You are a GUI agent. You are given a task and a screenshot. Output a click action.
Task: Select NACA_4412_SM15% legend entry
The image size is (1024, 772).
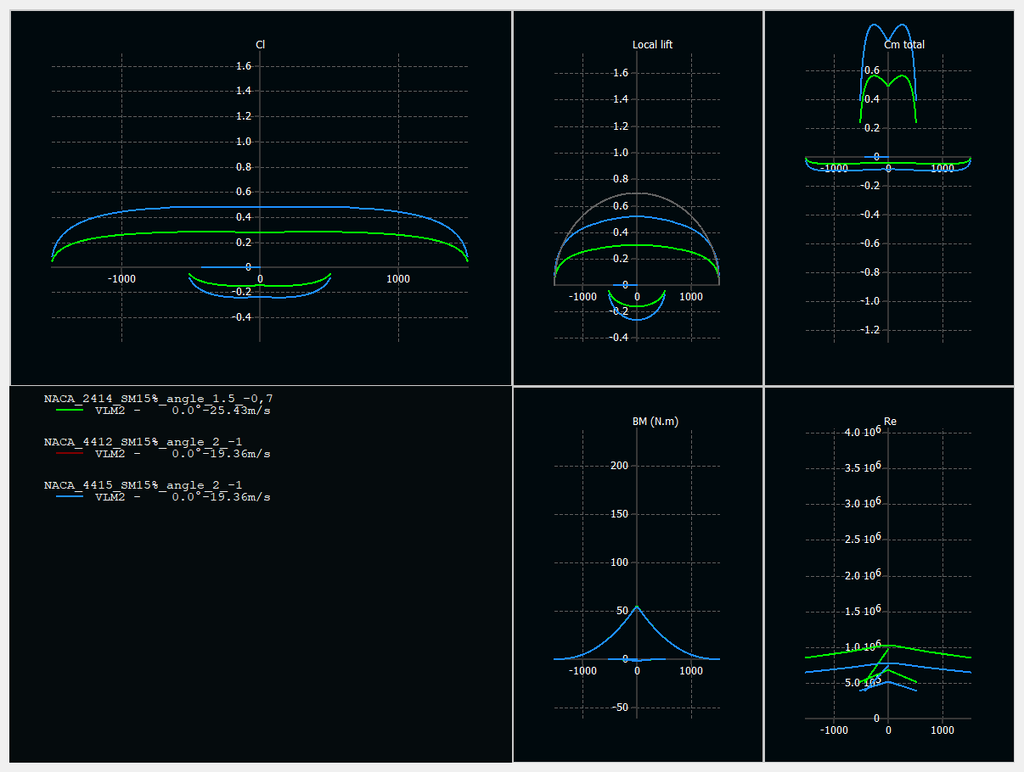tap(144, 441)
